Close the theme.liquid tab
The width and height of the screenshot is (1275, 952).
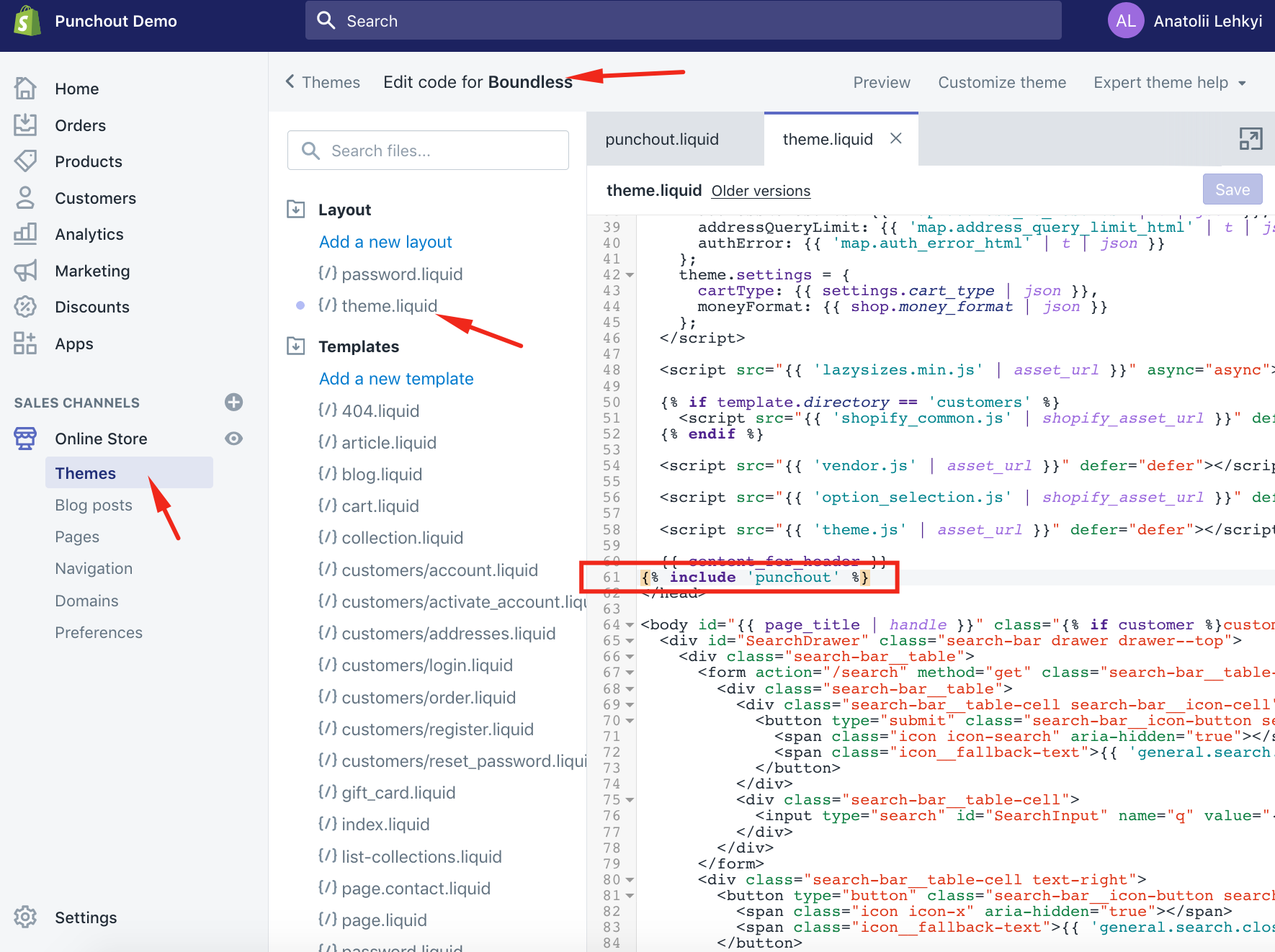tap(896, 138)
